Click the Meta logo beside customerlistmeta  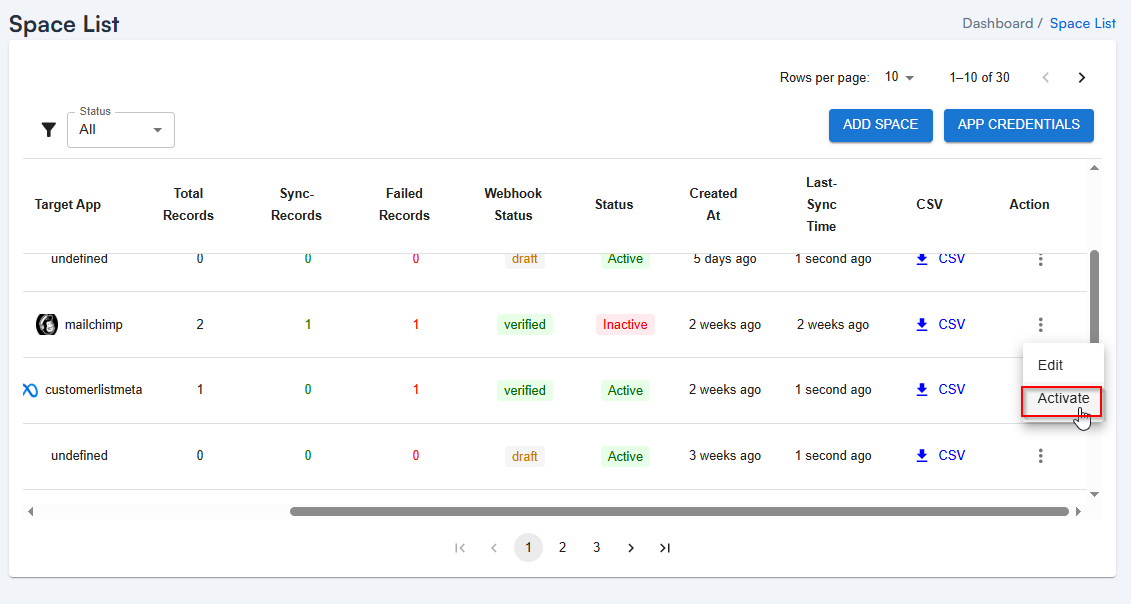[x=30, y=390]
